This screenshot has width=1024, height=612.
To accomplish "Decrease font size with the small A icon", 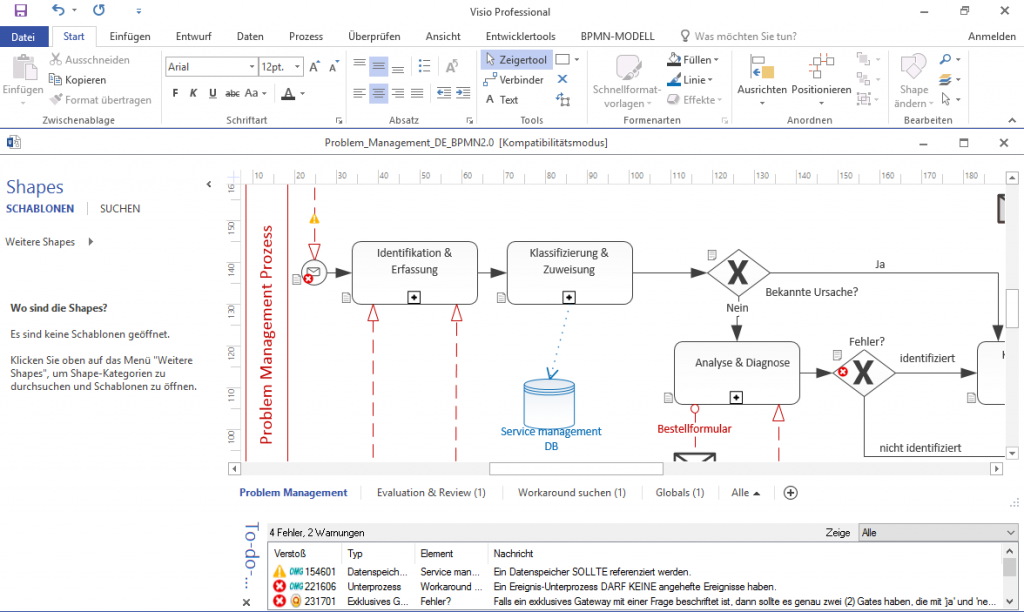I will (x=334, y=67).
